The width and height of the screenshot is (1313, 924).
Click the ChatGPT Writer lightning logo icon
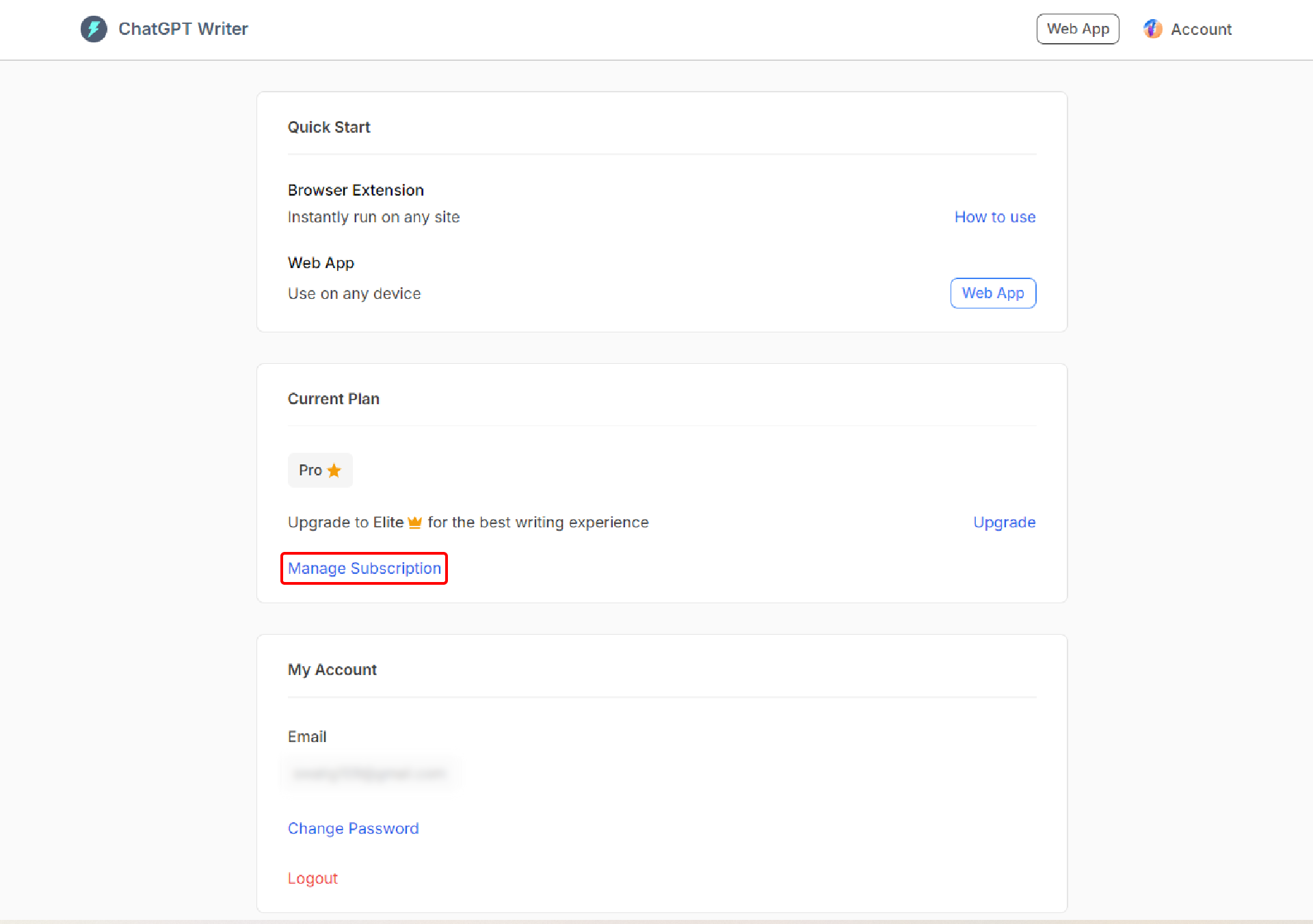(x=94, y=29)
